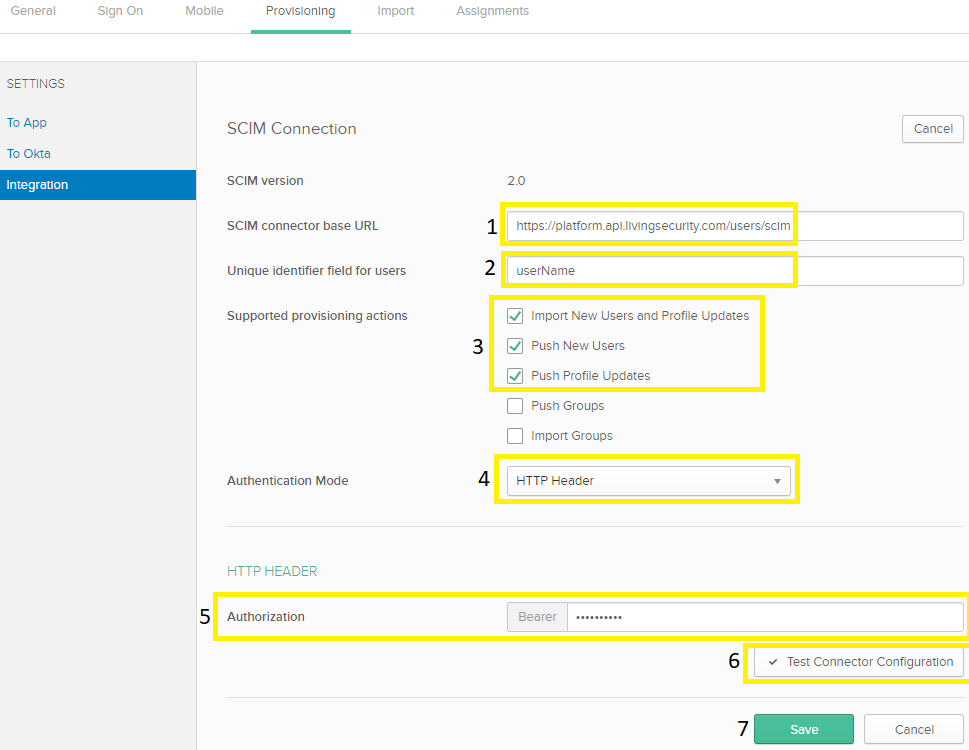Screen dimensions: 969x750
Task: Click the Supported provisioning actions label
Action: (317, 316)
